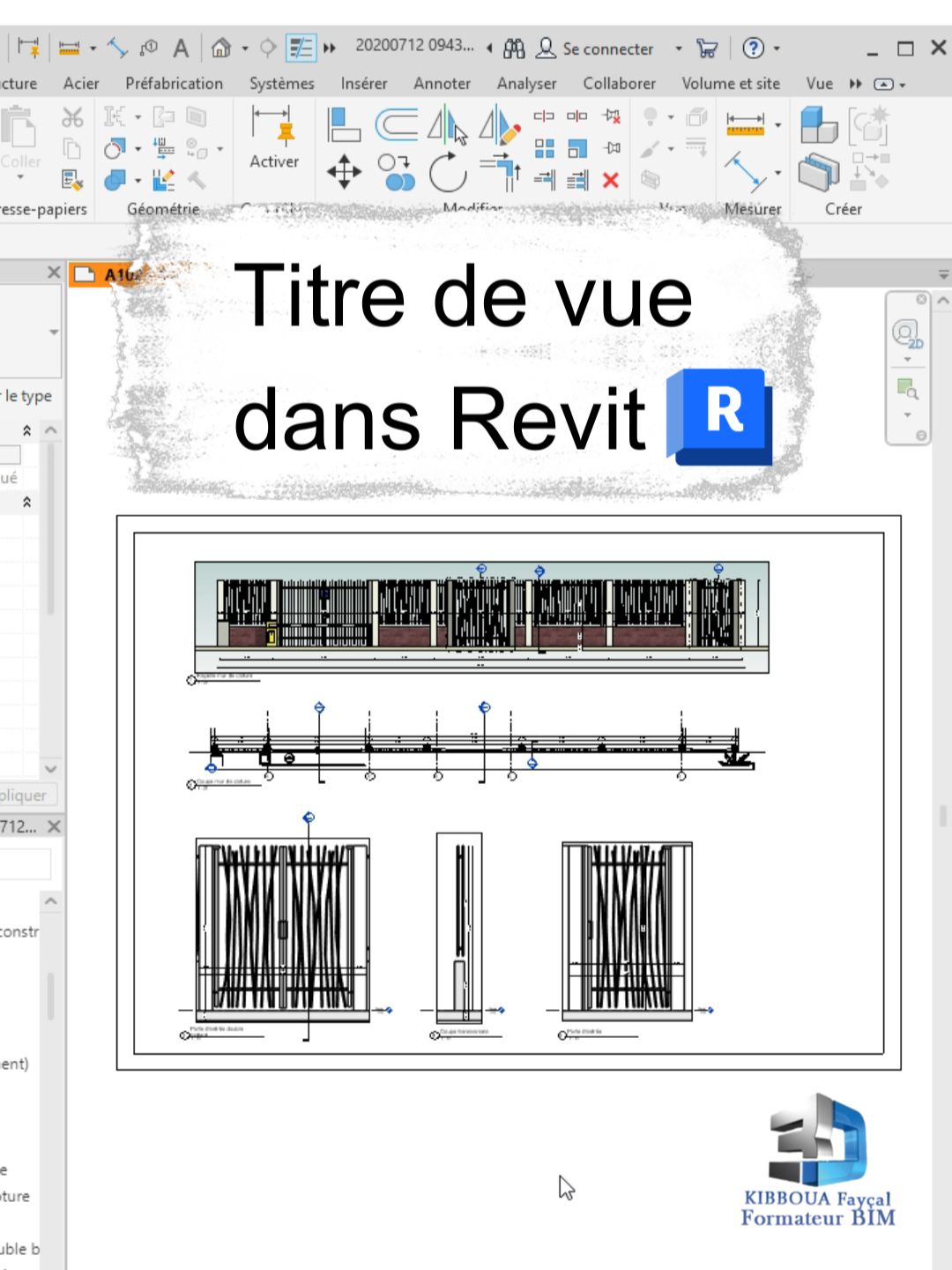Image resolution: width=952 pixels, height=1270 pixels.
Task: Open the Acier ribbon tab
Action: 81,84
